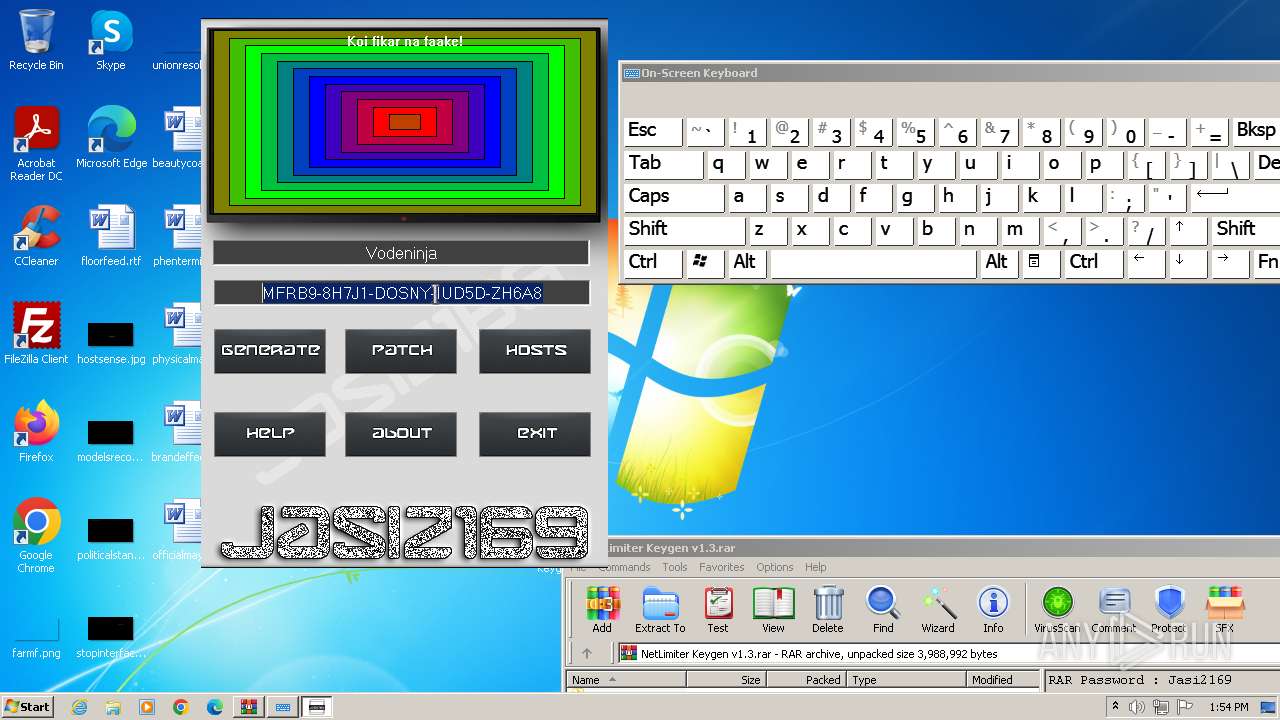This screenshot has width=1280, height=720.
Task: Click WinRAR VirusScan icon
Action: (1057, 610)
